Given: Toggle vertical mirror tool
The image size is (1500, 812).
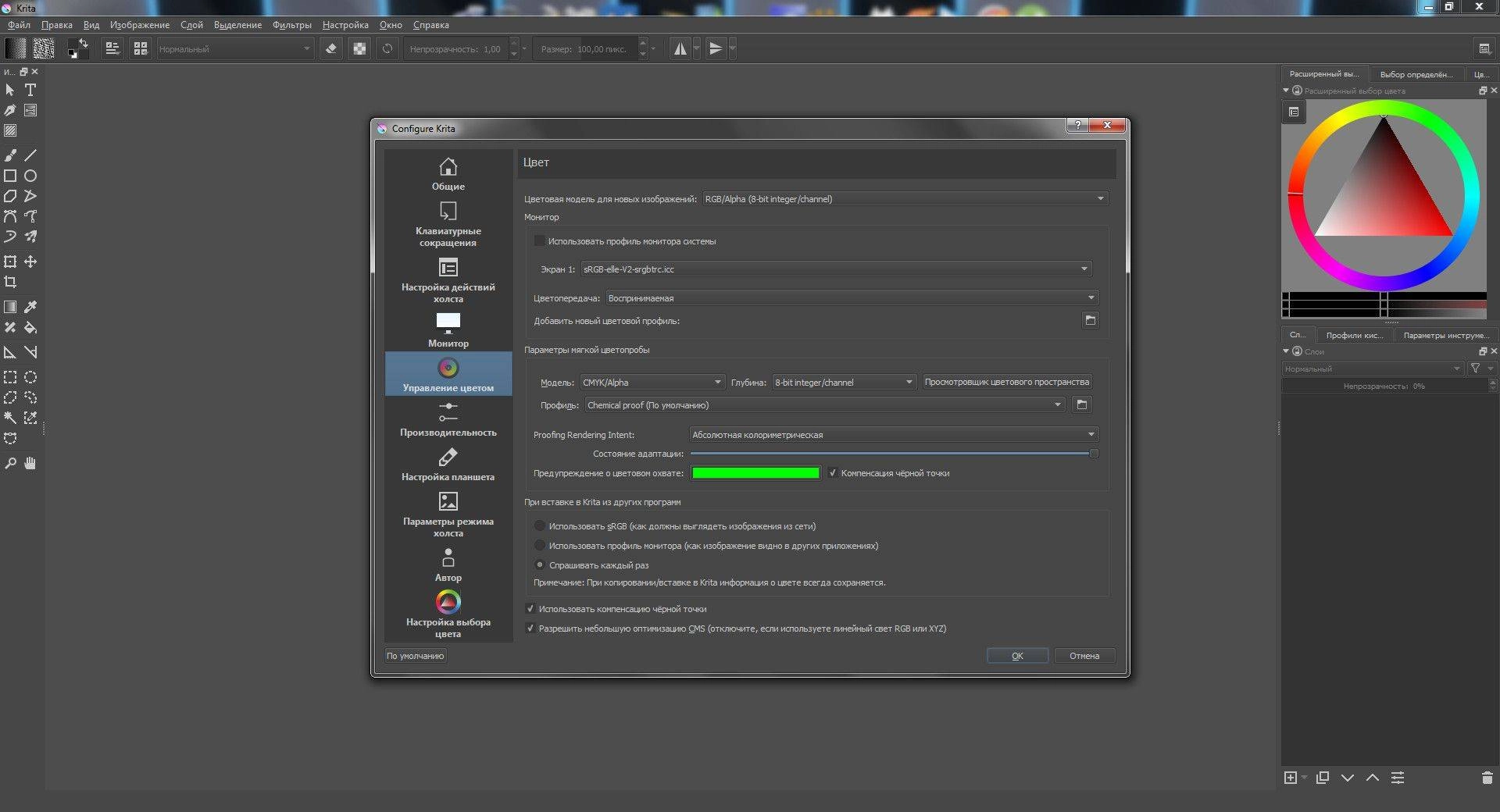Looking at the screenshot, I should tap(716, 48).
